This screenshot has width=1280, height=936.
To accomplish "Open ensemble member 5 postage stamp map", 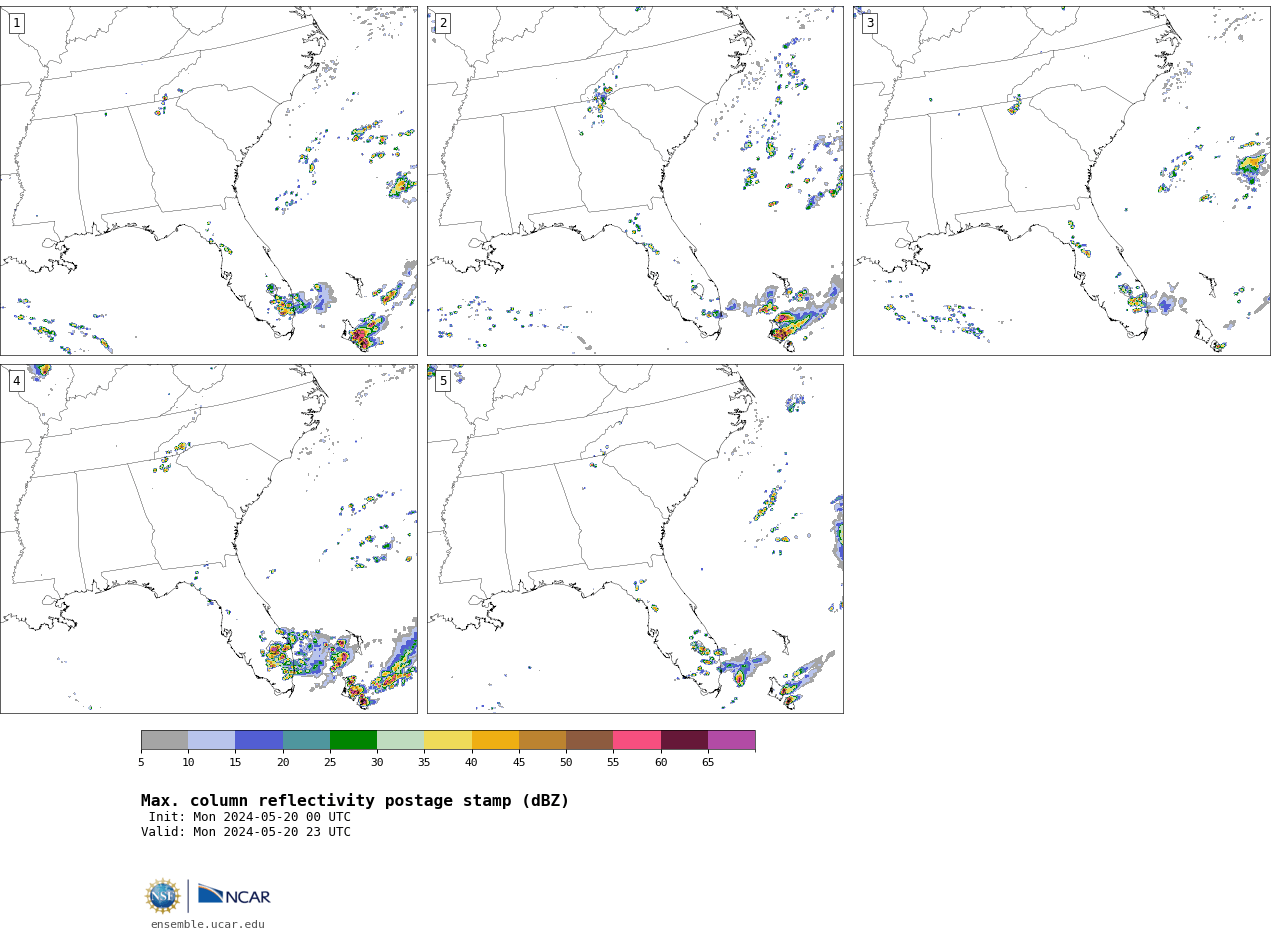I will 635,539.
